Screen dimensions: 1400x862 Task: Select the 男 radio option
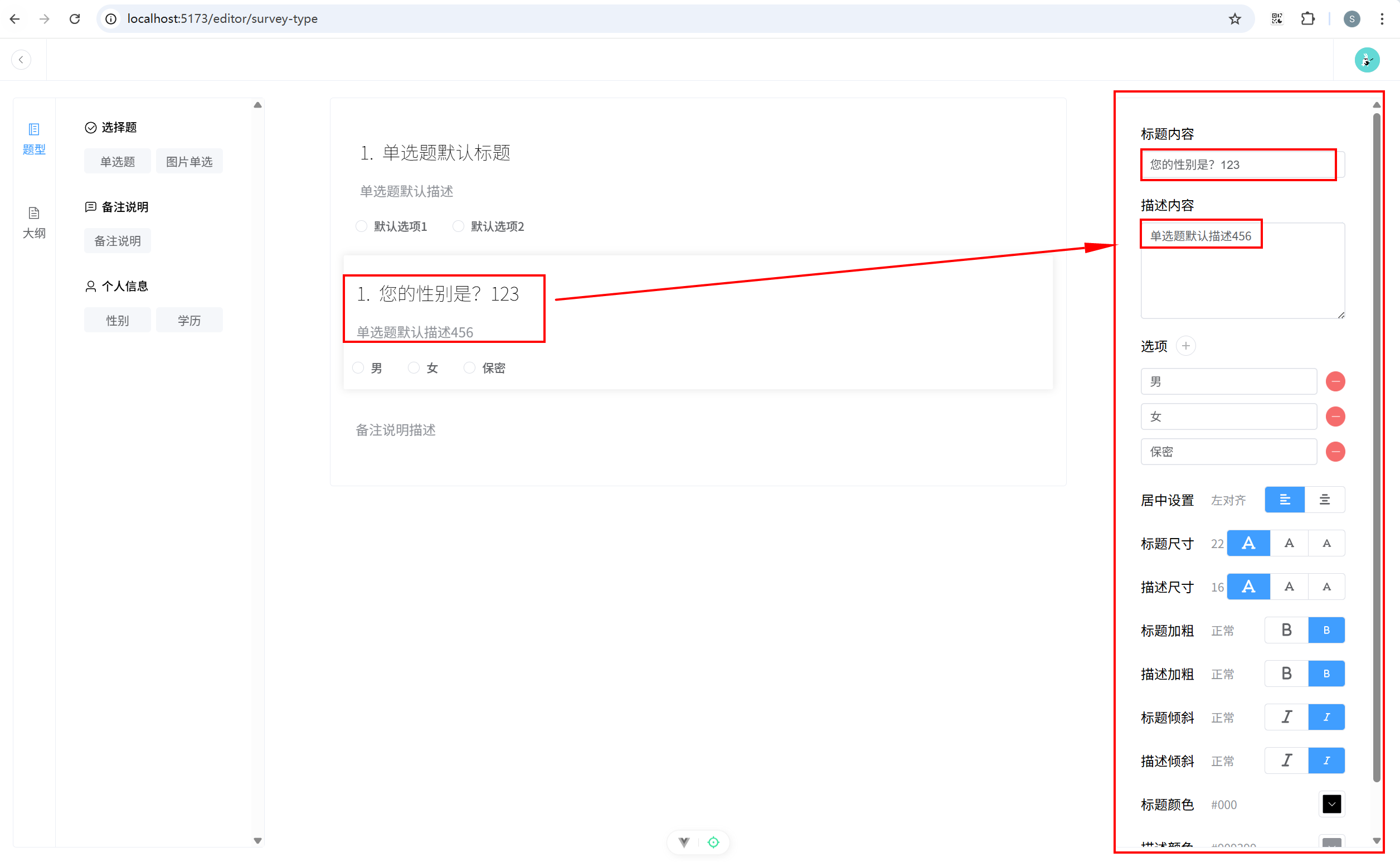tap(358, 368)
